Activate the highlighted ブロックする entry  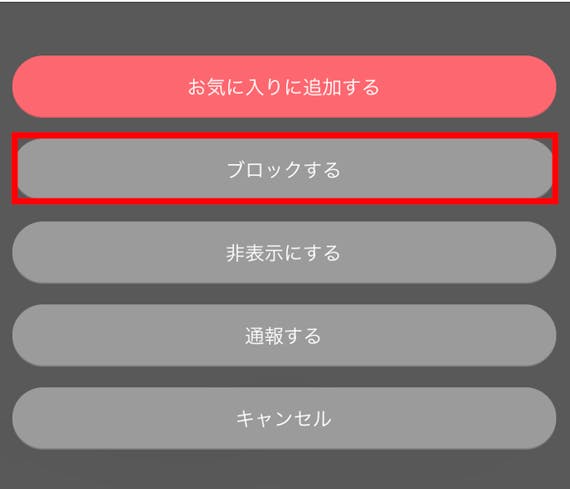[x=285, y=168]
